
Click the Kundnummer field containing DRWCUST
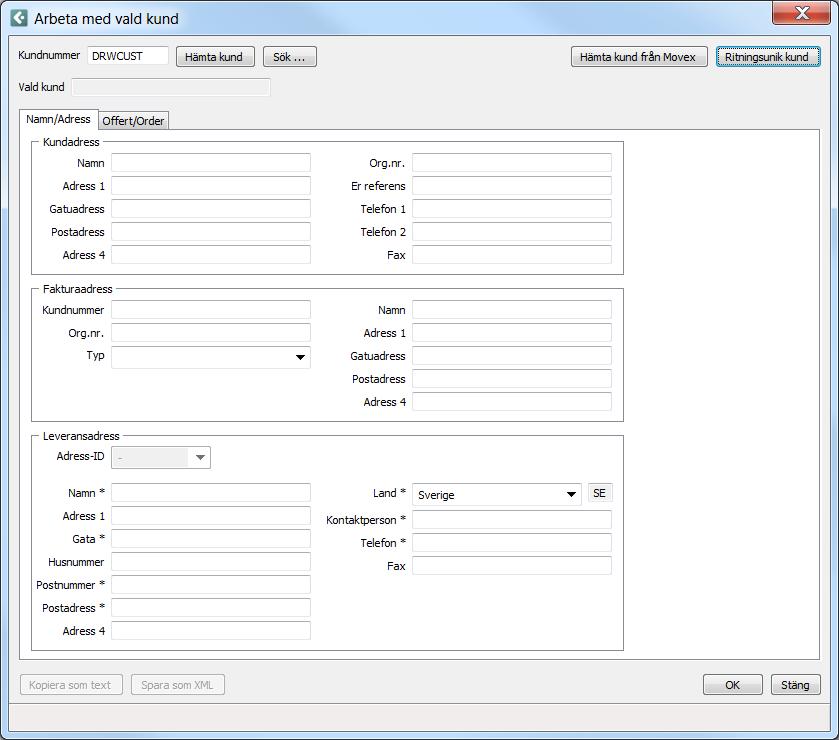128,56
